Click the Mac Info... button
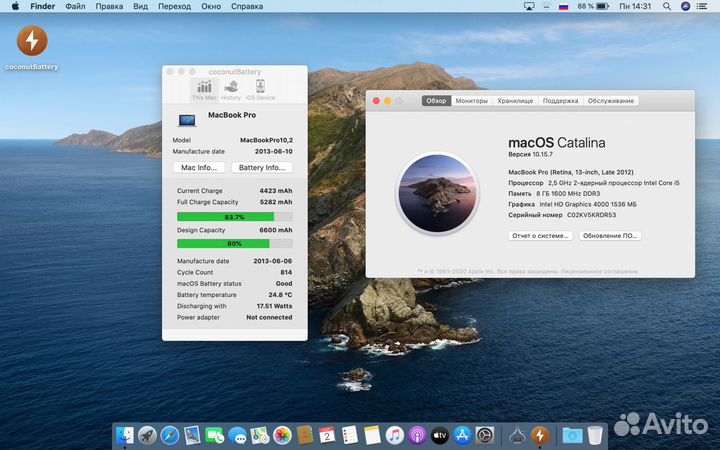The height and width of the screenshot is (450, 720). pyautogui.click(x=199, y=168)
